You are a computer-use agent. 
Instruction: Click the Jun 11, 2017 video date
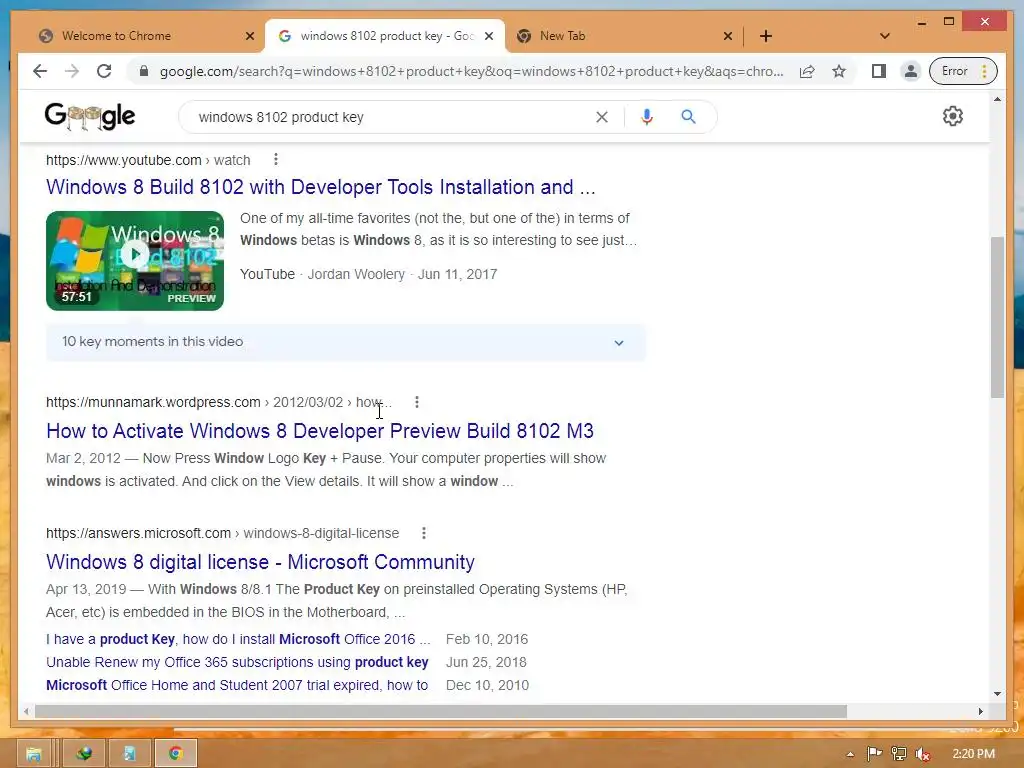(457, 274)
